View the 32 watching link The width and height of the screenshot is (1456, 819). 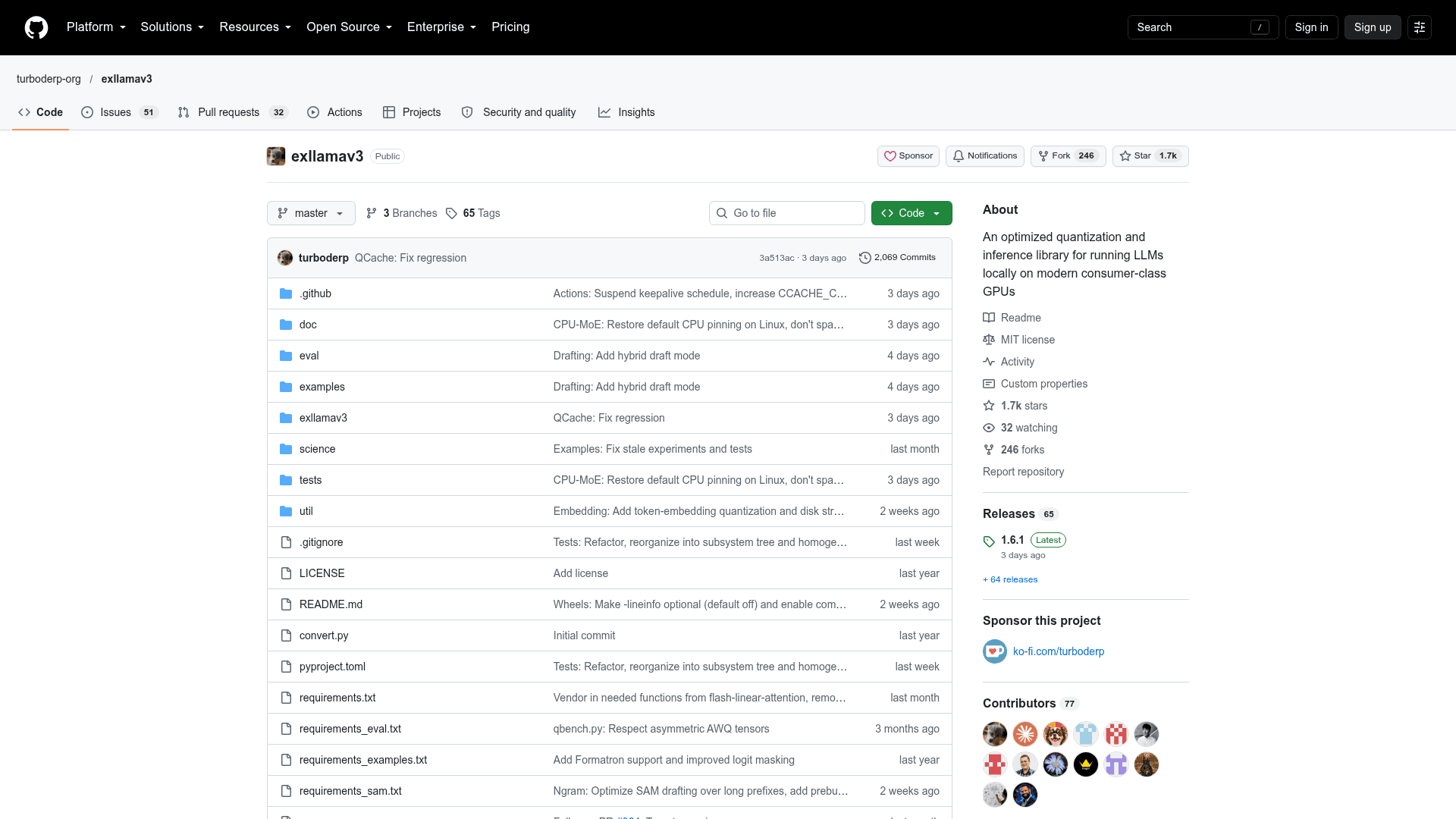pos(1020,428)
